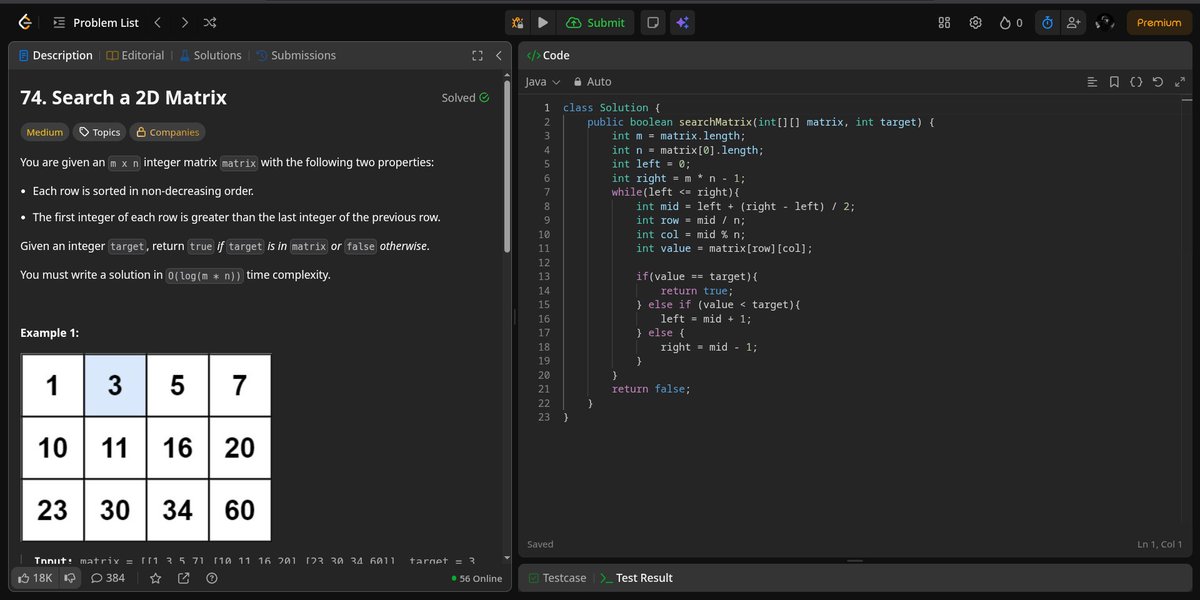The width and height of the screenshot is (1200, 600).
Task: Click the 'Ln 1, Col 1' status text
Action: [1159, 544]
